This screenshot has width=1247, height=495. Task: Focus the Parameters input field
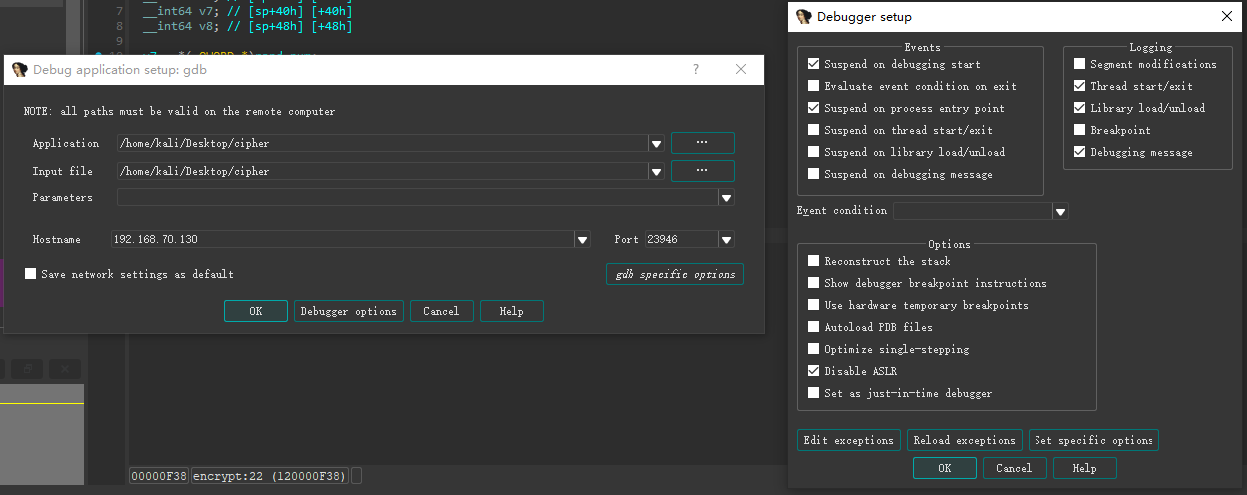418,198
